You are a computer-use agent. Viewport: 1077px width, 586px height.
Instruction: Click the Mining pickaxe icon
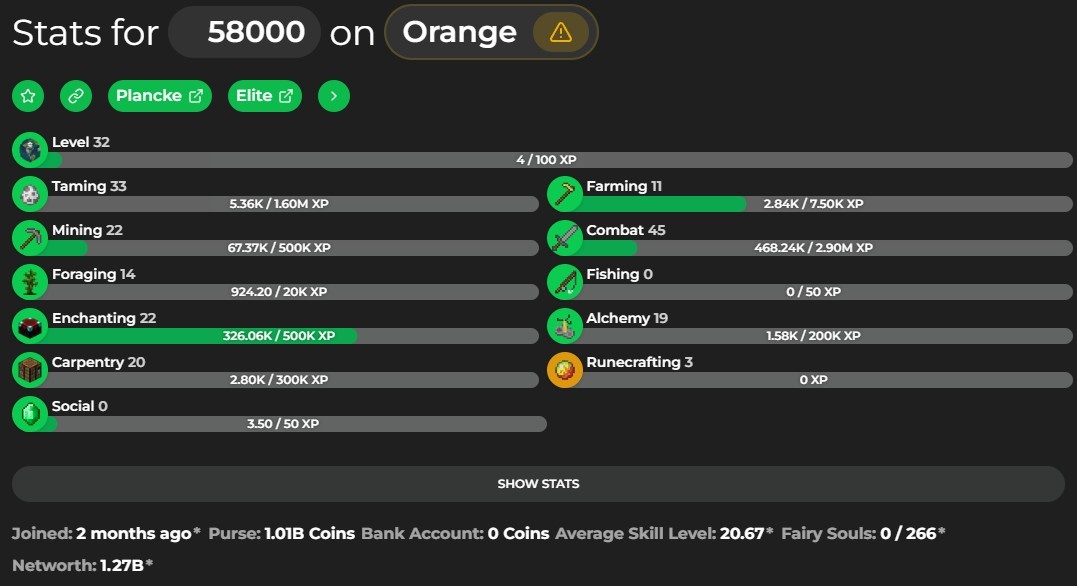[x=30, y=238]
